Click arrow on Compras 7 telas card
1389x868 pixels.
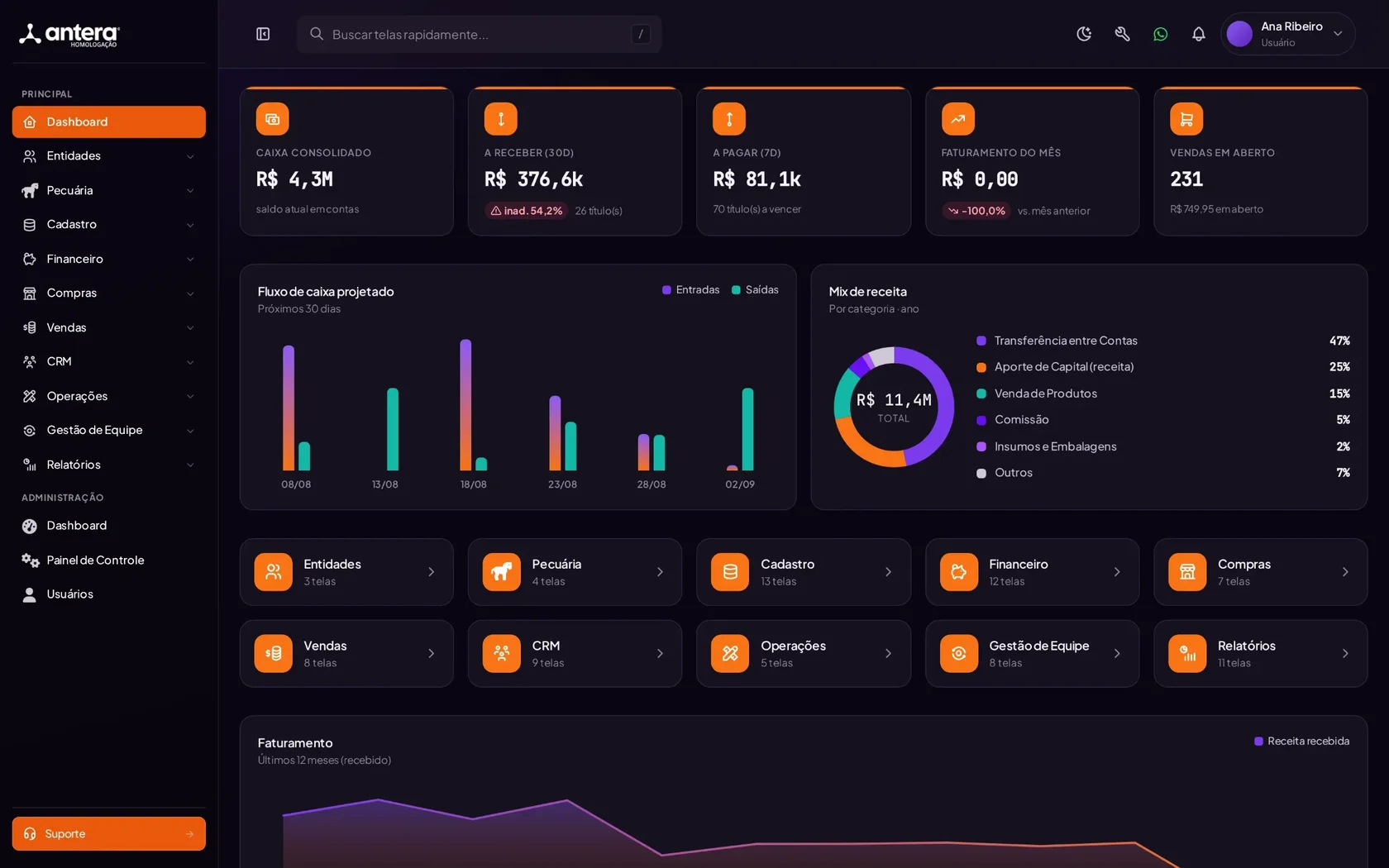1345,572
